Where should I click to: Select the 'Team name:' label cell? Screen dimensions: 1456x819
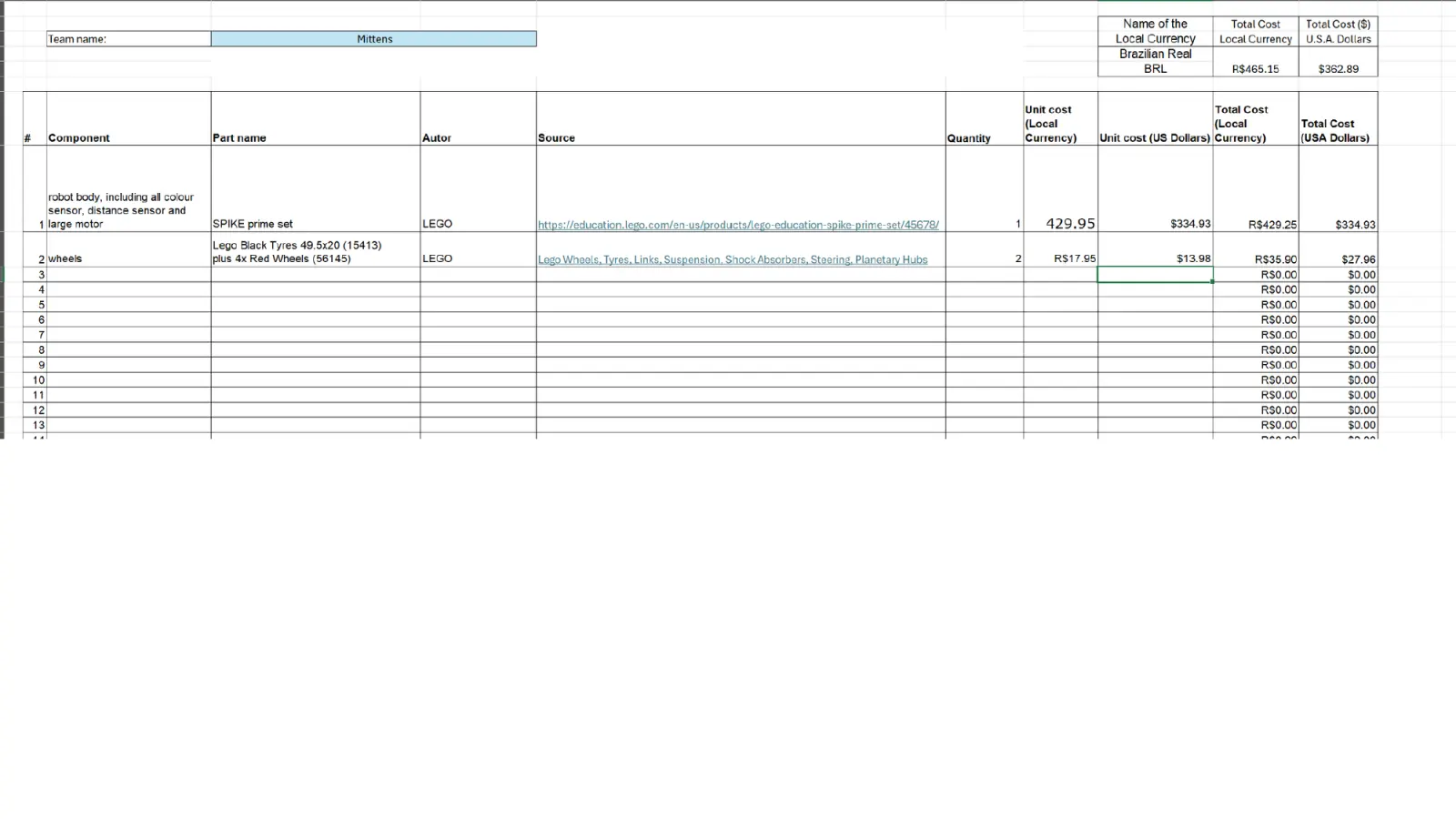click(x=129, y=39)
